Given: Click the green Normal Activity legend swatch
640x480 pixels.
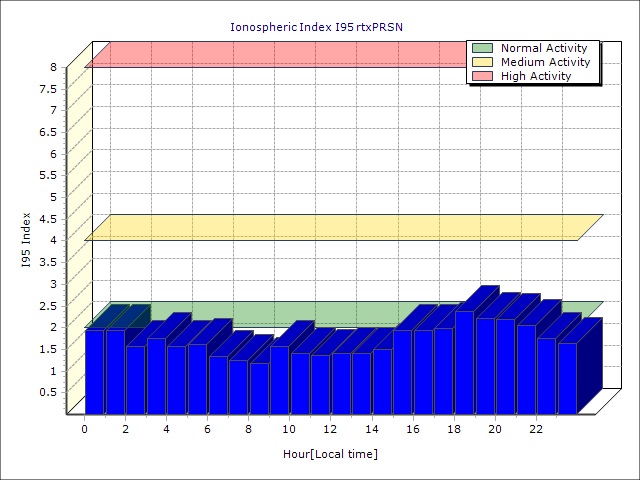Looking at the screenshot, I should 482,48.
